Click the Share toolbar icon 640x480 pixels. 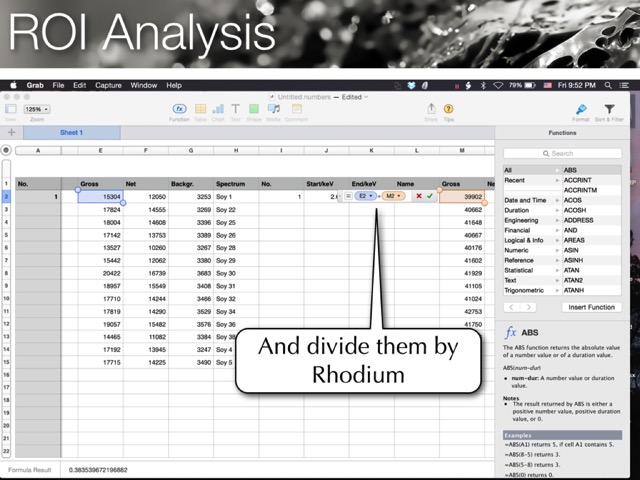431,109
